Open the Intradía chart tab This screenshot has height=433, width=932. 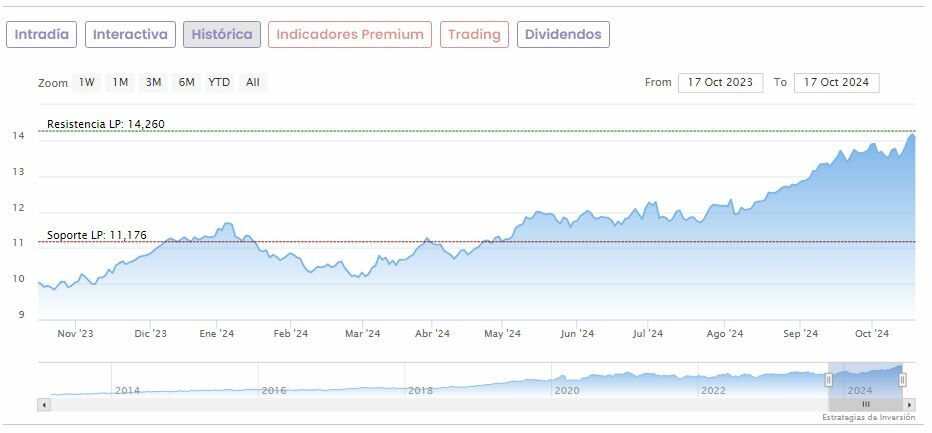pyautogui.click(x=42, y=35)
